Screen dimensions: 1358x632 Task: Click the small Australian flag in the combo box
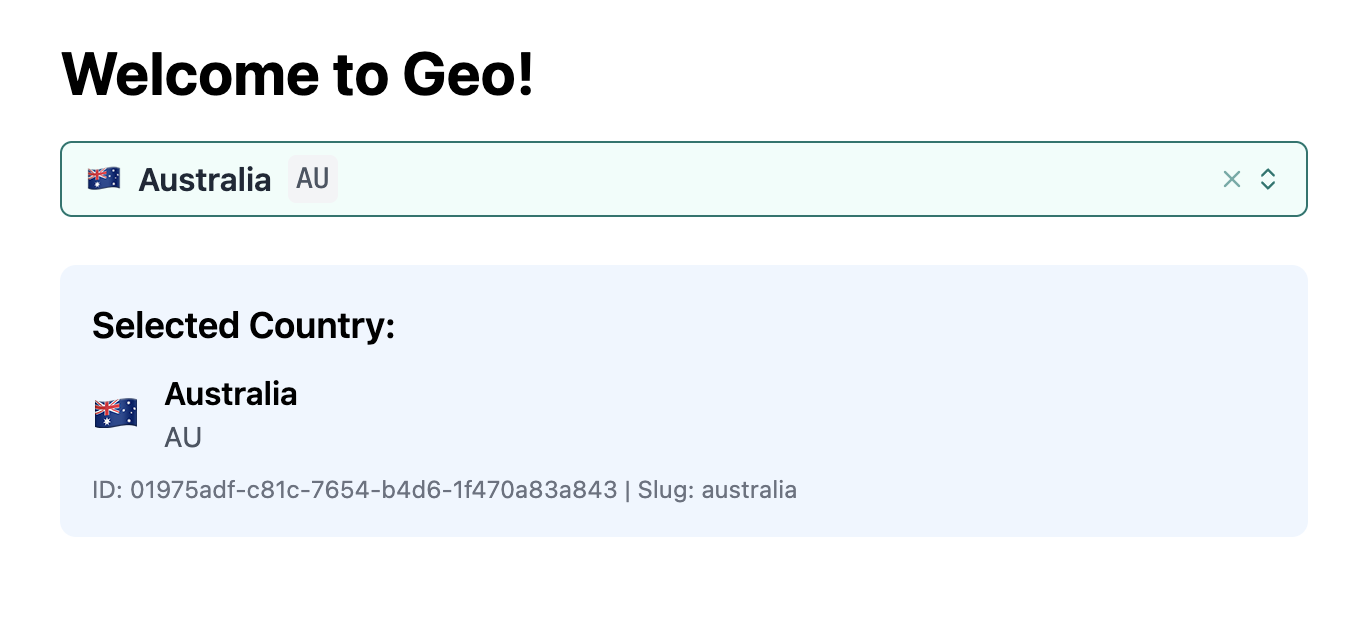[104, 179]
